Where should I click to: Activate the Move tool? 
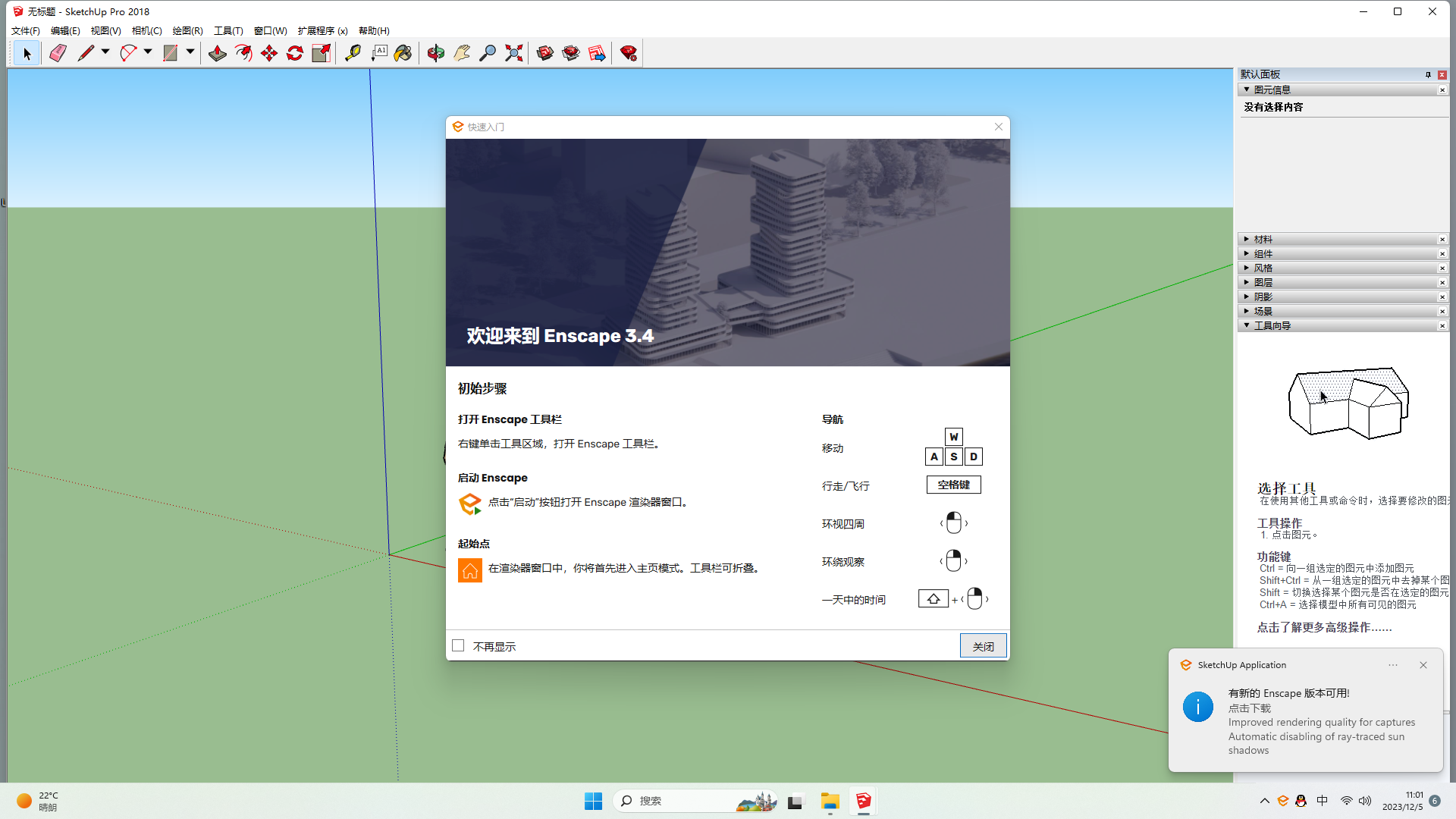pos(269,53)
